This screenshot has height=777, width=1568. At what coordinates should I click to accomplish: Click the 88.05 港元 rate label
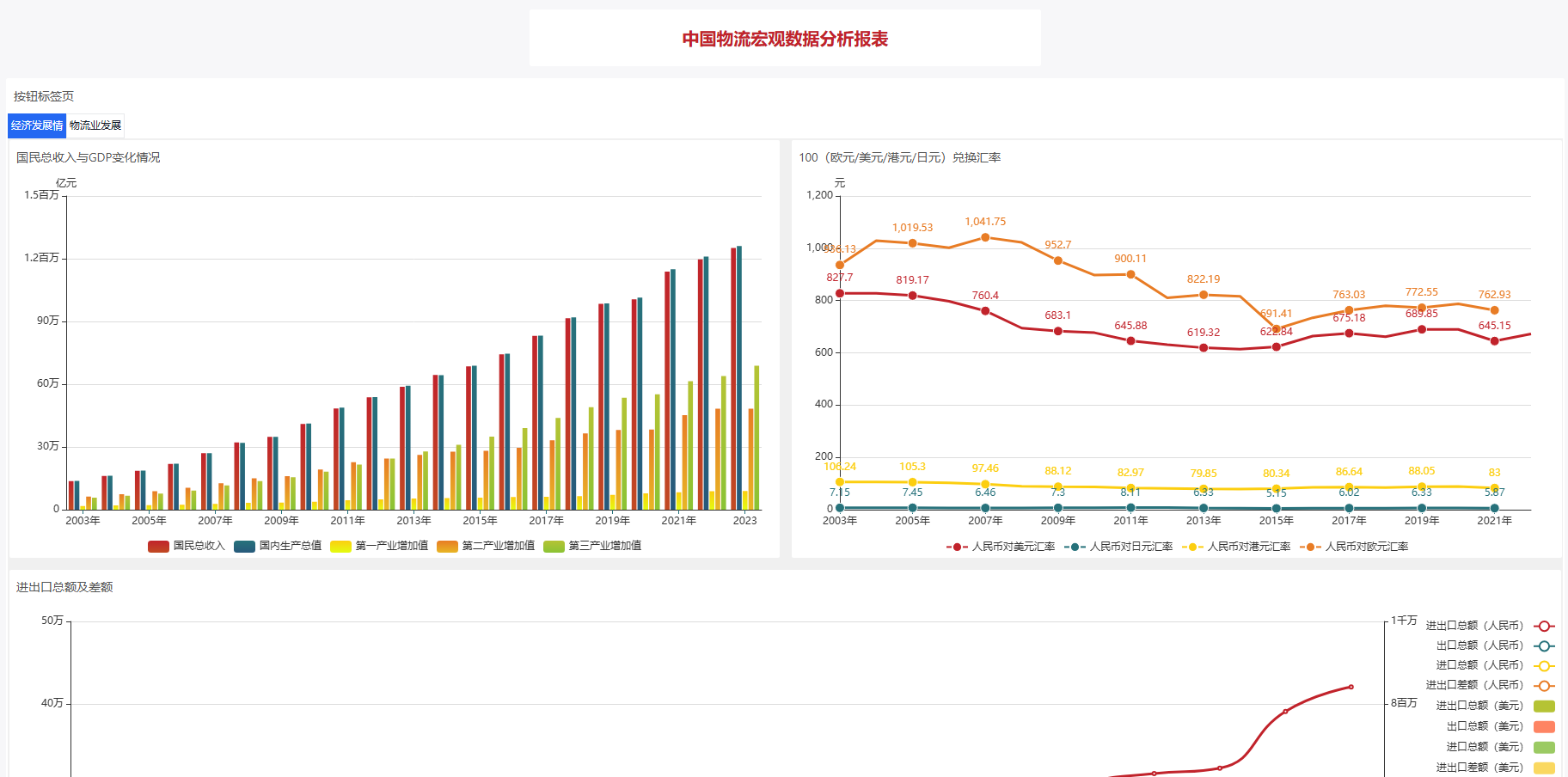tap(1422, 471)
